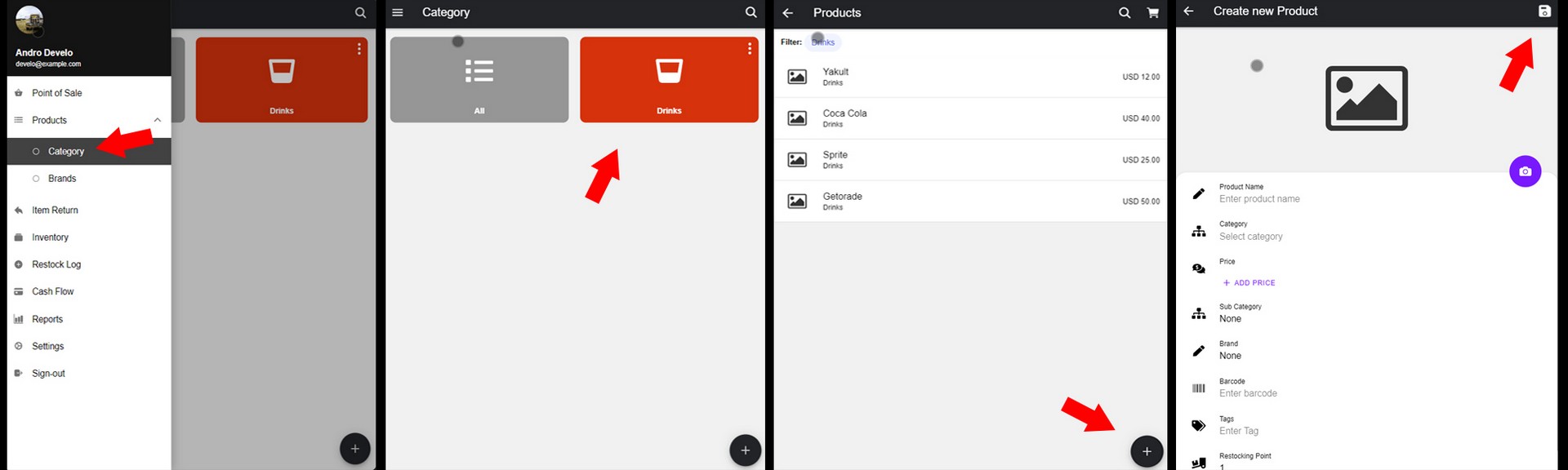Click Sign-out in the sidebar

[x=48, y=374]
